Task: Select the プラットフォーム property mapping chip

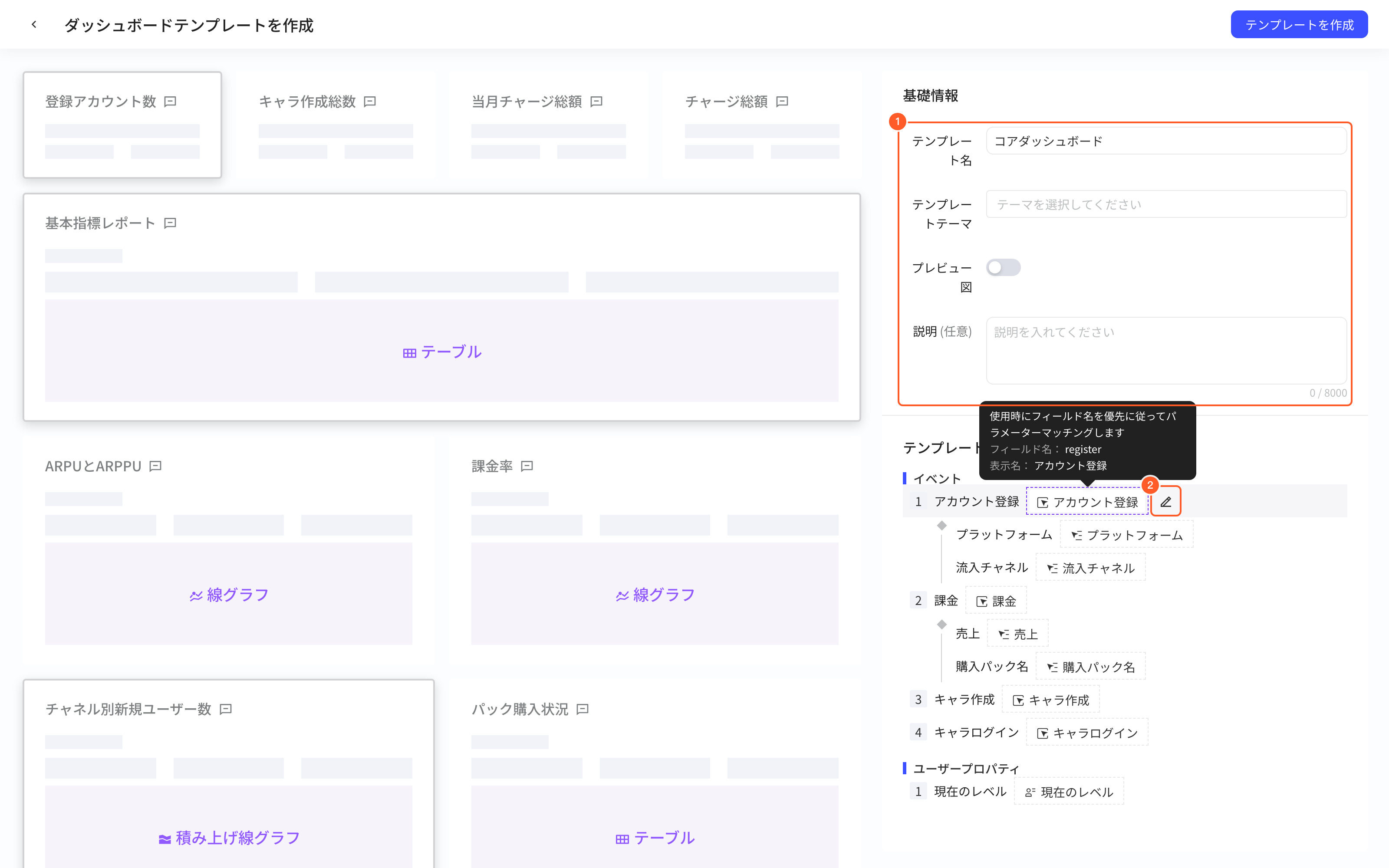Action: 1126,534
